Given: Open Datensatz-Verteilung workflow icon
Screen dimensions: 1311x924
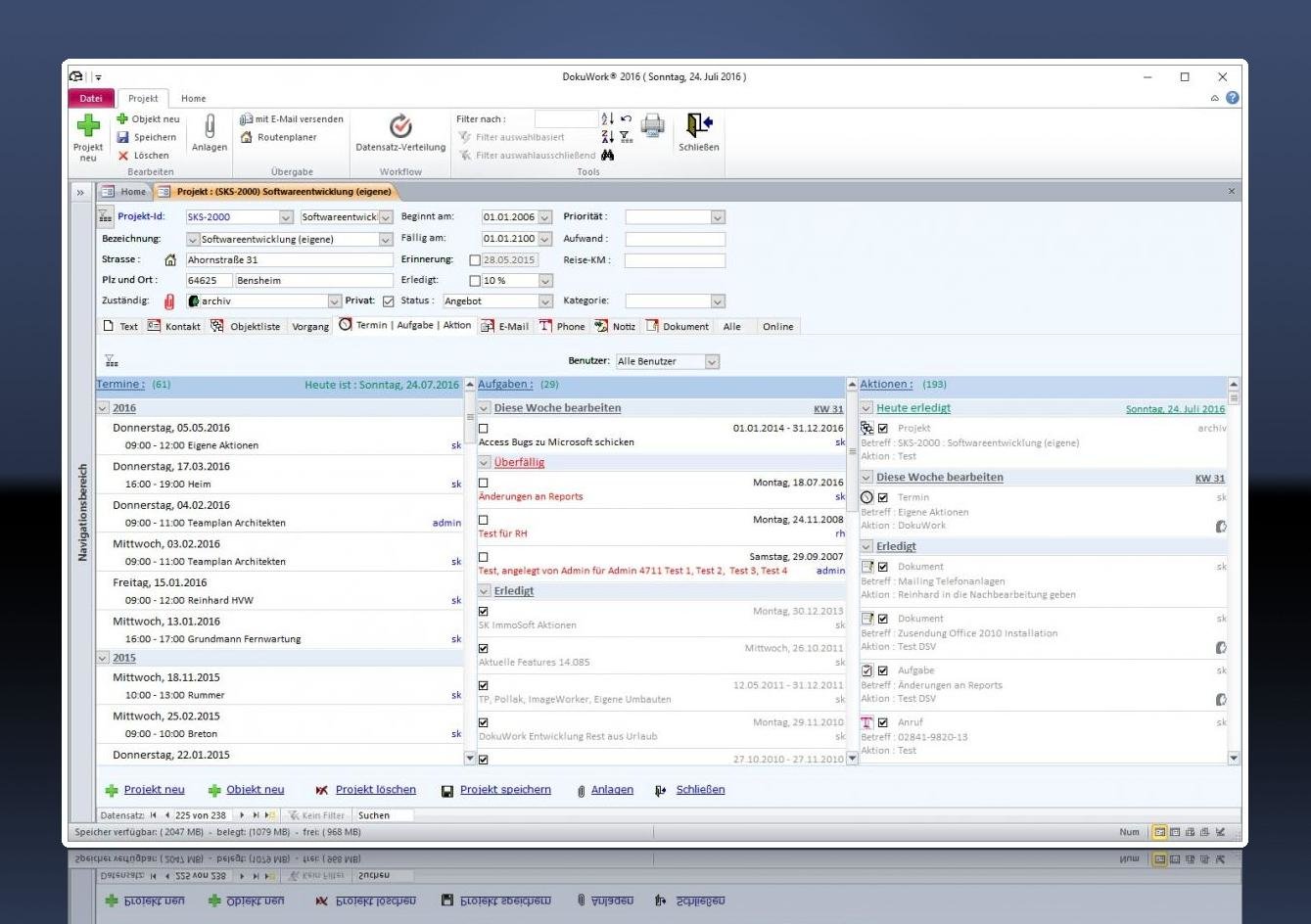Looking at the screenshot, I should [399, 127].
